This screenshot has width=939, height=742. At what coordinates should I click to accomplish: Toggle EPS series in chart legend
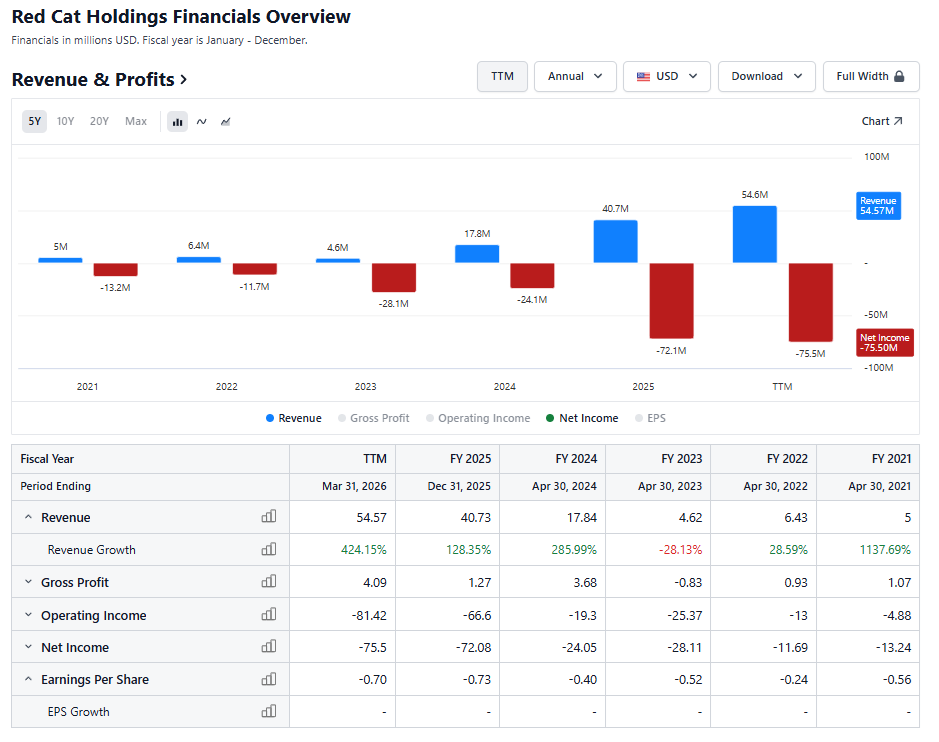tap(650, 418)
